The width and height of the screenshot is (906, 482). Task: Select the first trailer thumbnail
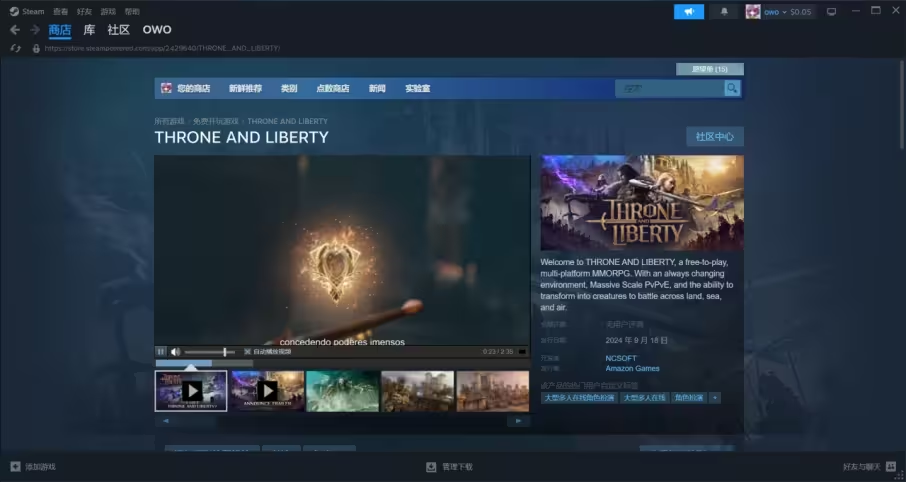point(191,391)
